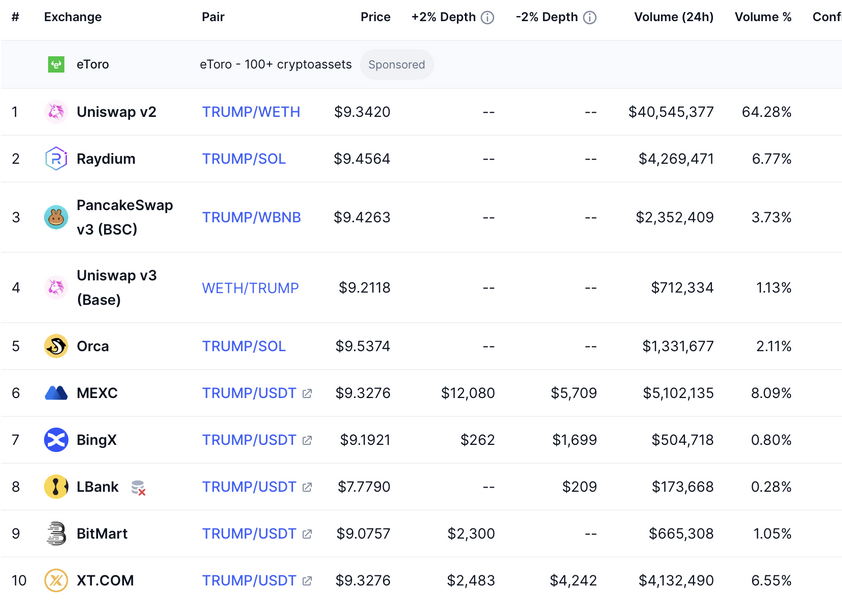
Task: Open the TRUMP/WBNB pair link
Action: tap(251, 217)
